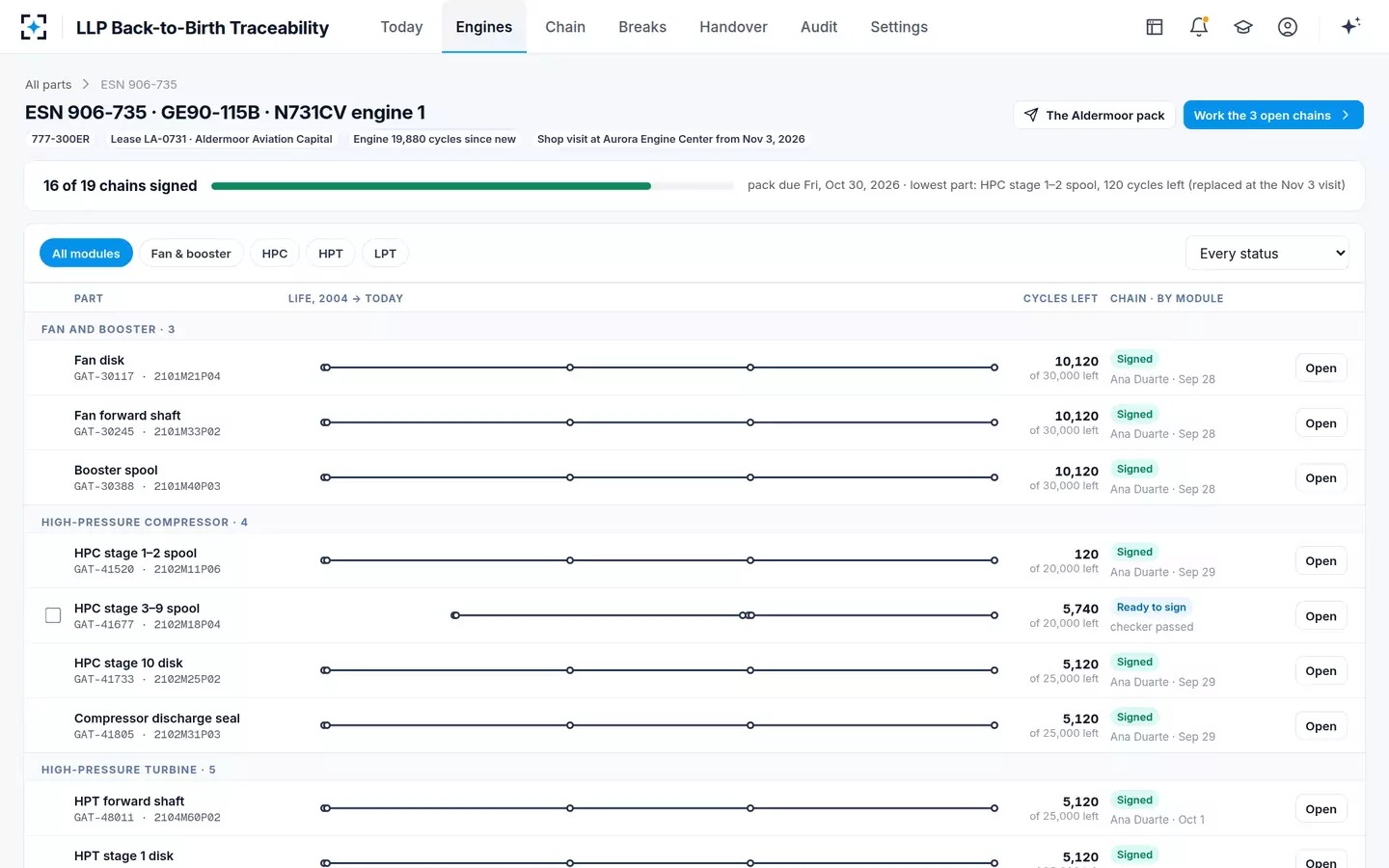Click the Shop visit at Aurora Engine Center tag
The image size is (1389, 868).
point(671,139)
